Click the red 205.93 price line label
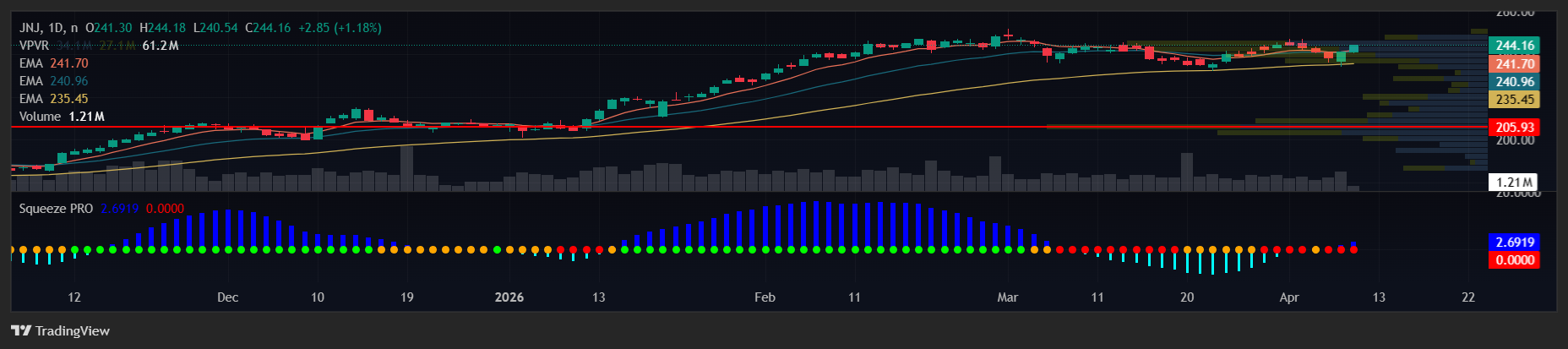 click(x=1514, y=128)
